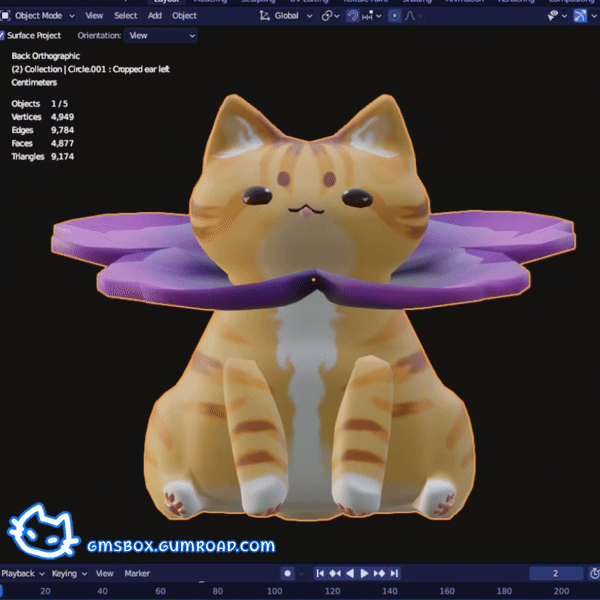The image size is (600, 600).
Task: Open the pivot point selector
Action: pos(330,16)
